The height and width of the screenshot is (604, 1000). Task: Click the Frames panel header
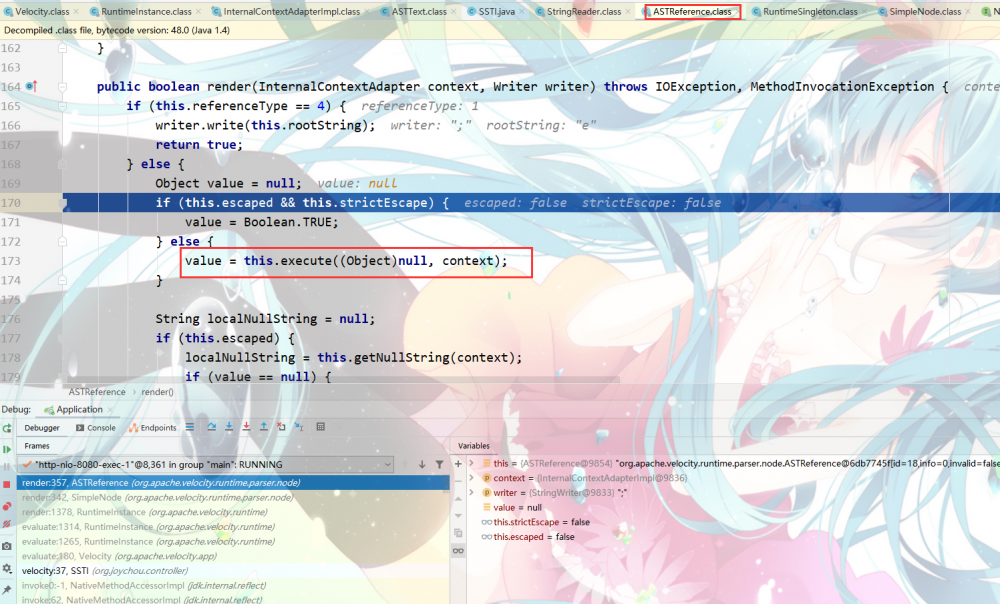pyautogui.click(x=37, y=446)
